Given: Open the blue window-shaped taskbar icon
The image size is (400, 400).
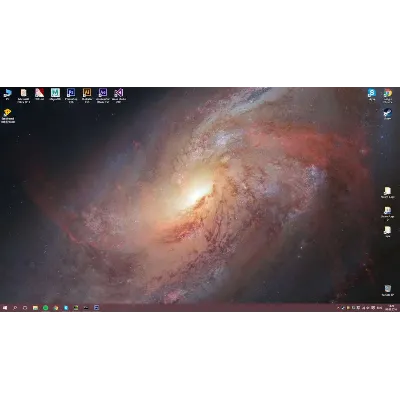Looking at the screenshot, I should [96, 308].
